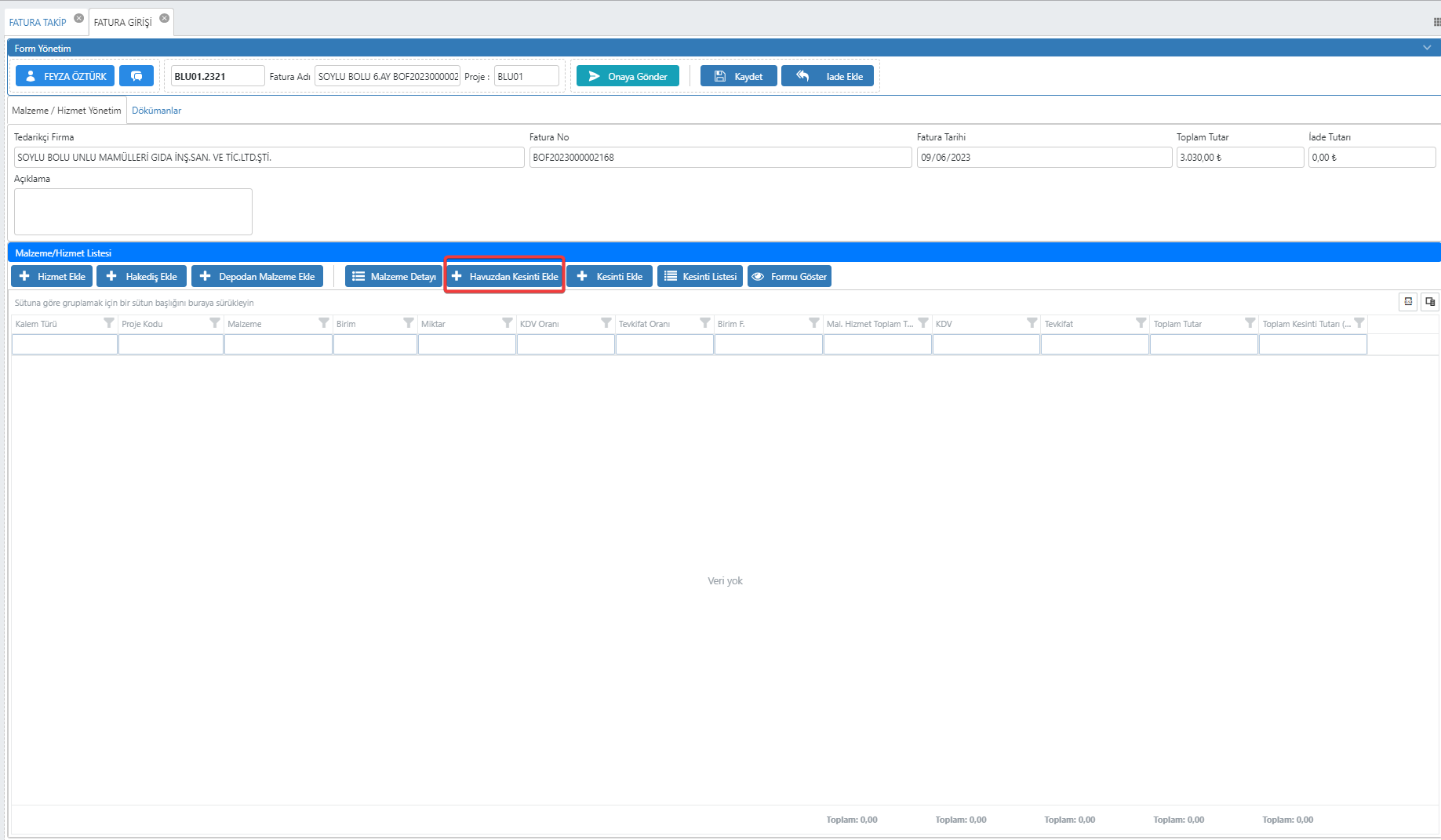Close the FATURA GİRİŞİ tab
1441x840 pixels.
164,18
